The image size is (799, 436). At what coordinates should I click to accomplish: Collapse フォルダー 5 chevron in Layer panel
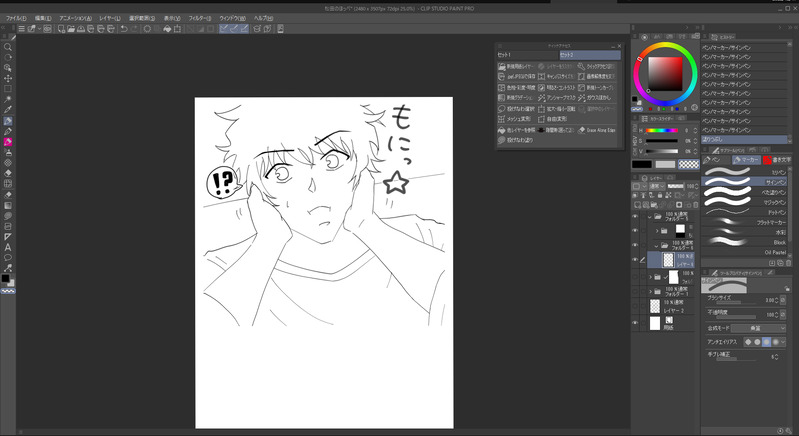(650, 216)
